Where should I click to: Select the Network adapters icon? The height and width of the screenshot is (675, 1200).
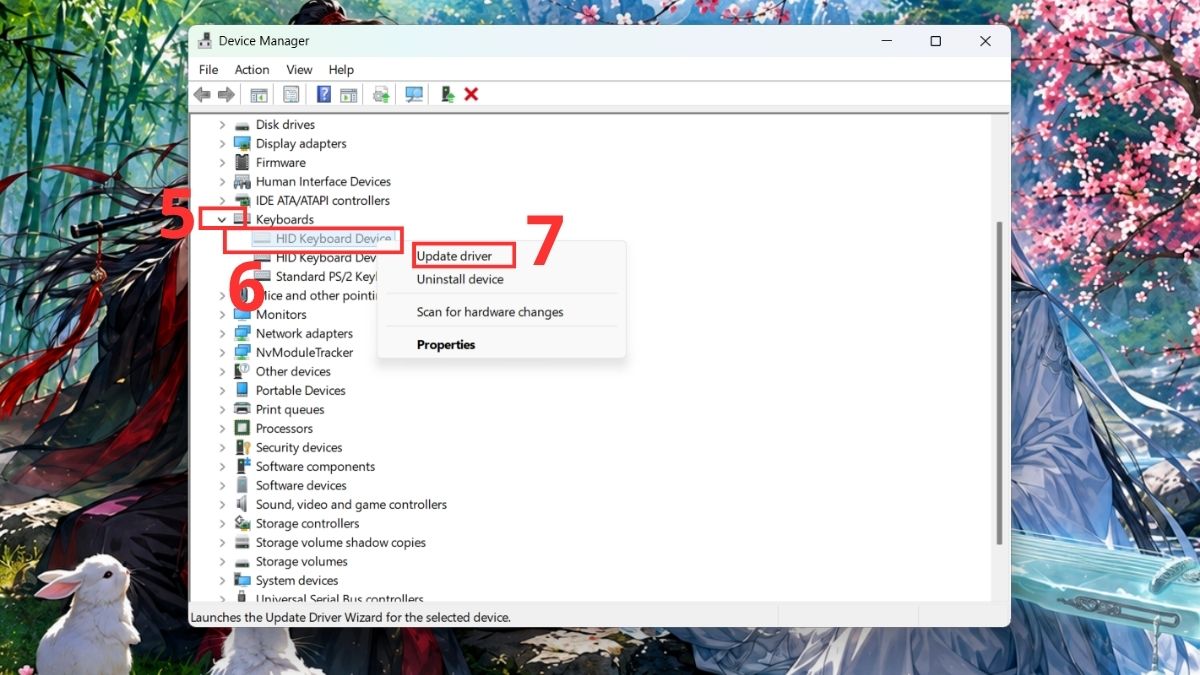(242, 333)
